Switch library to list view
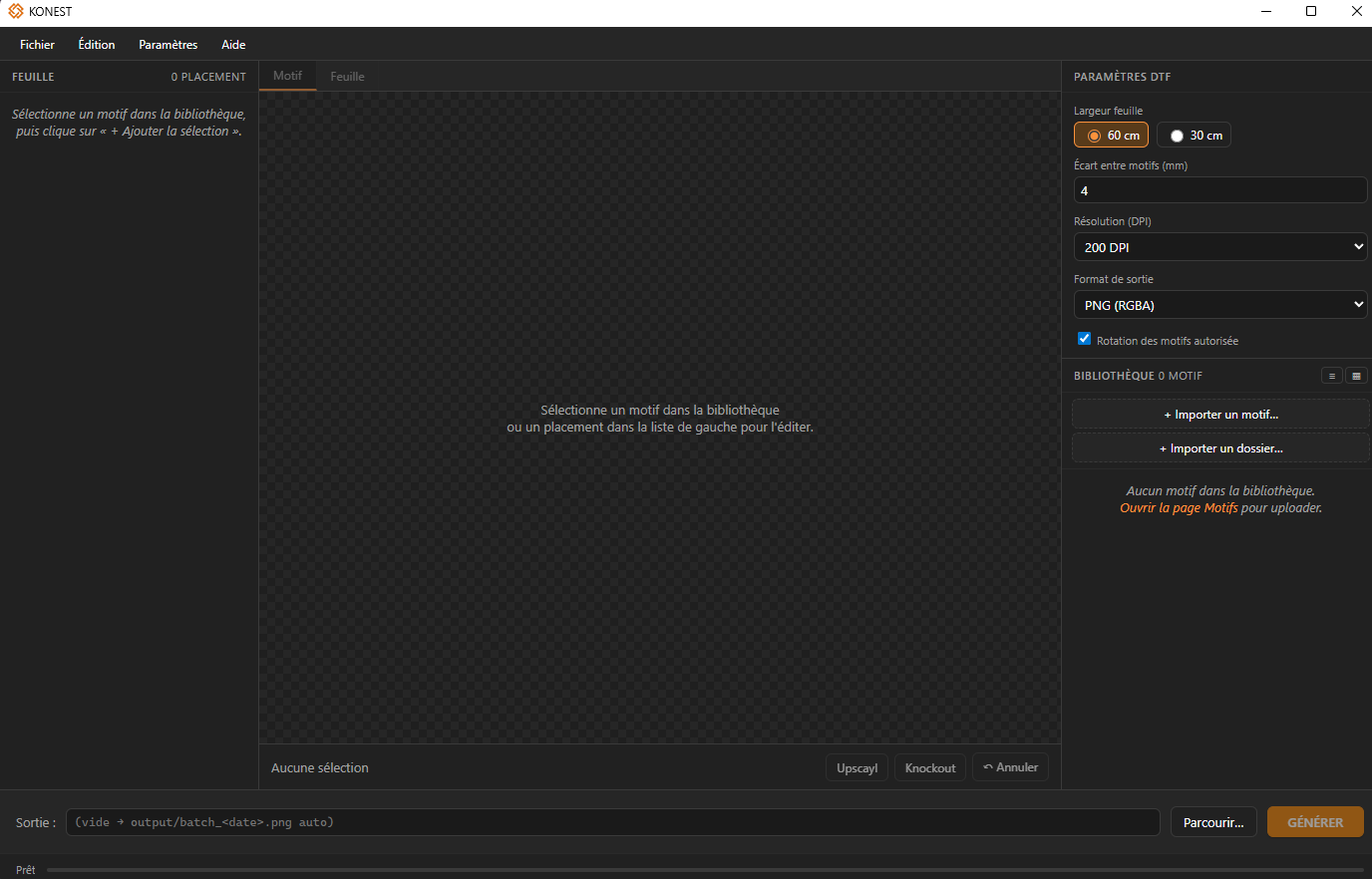The width and height of the screenshot is (1372, 879). [x=1331, y=376]
